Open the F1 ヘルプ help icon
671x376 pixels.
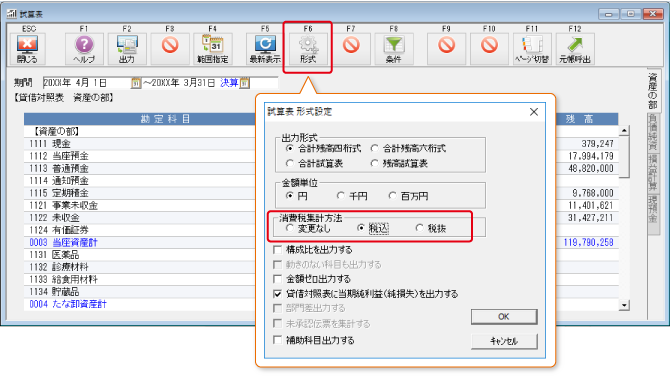click(x=84, y=49)
